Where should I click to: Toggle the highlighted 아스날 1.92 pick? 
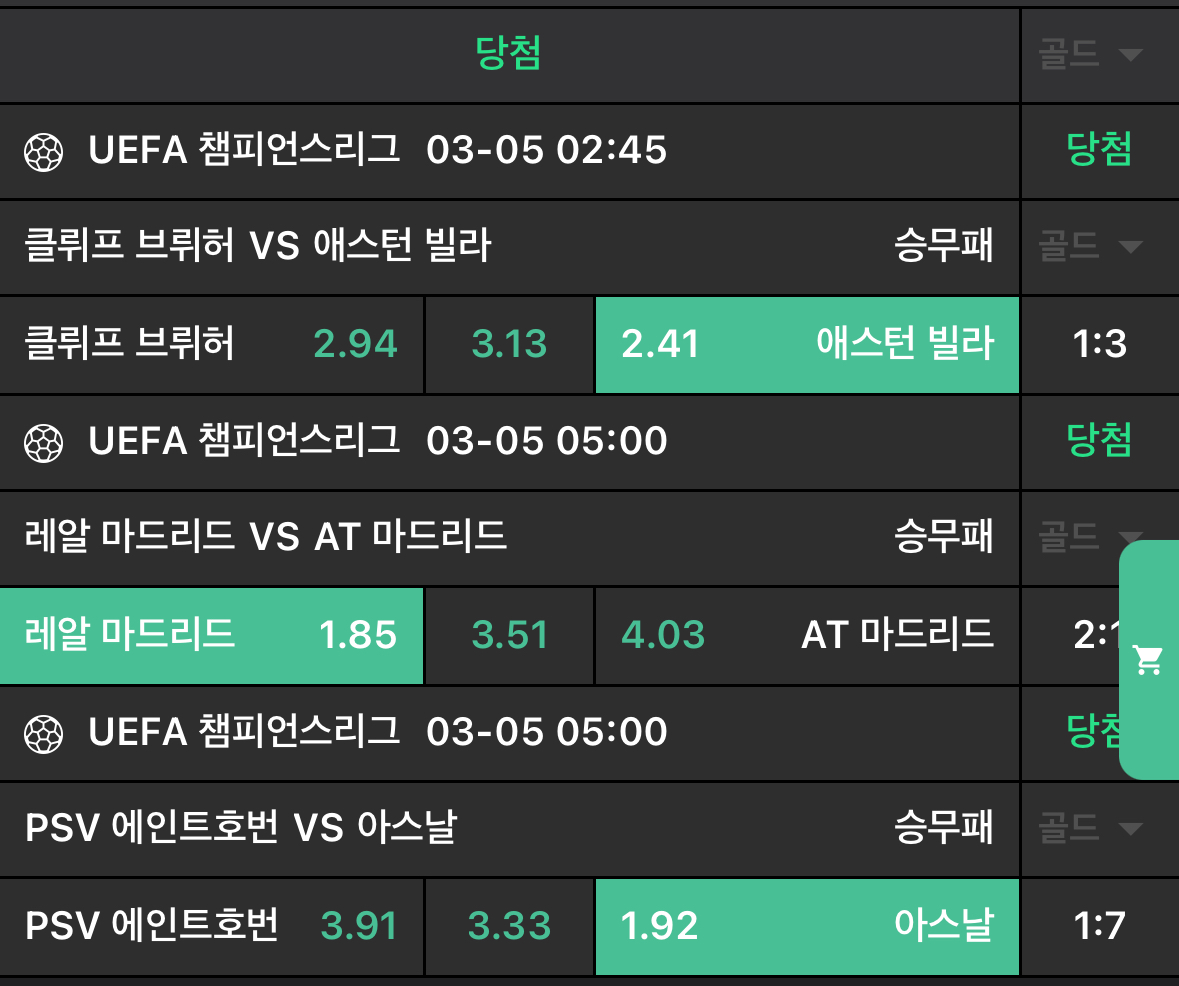point(807,927)
